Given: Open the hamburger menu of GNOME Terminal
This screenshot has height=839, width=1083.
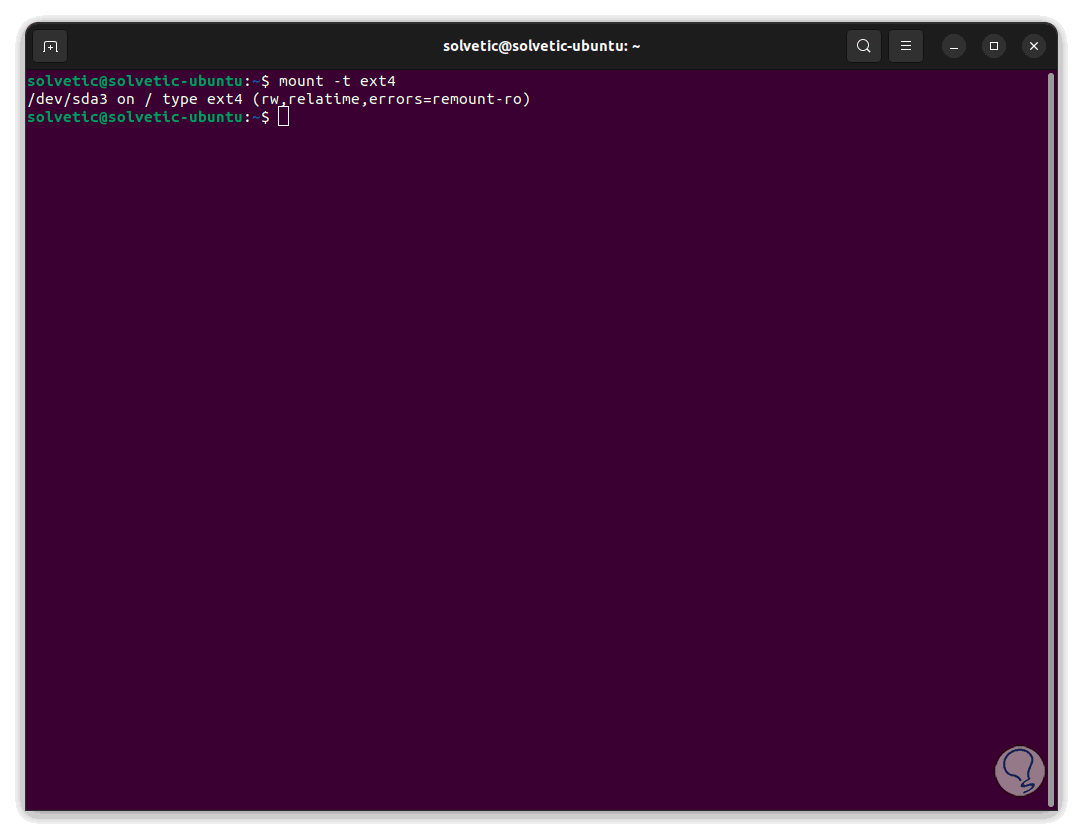Looking at the screenshot, I should pyautogui.click(x=905, y=45).
